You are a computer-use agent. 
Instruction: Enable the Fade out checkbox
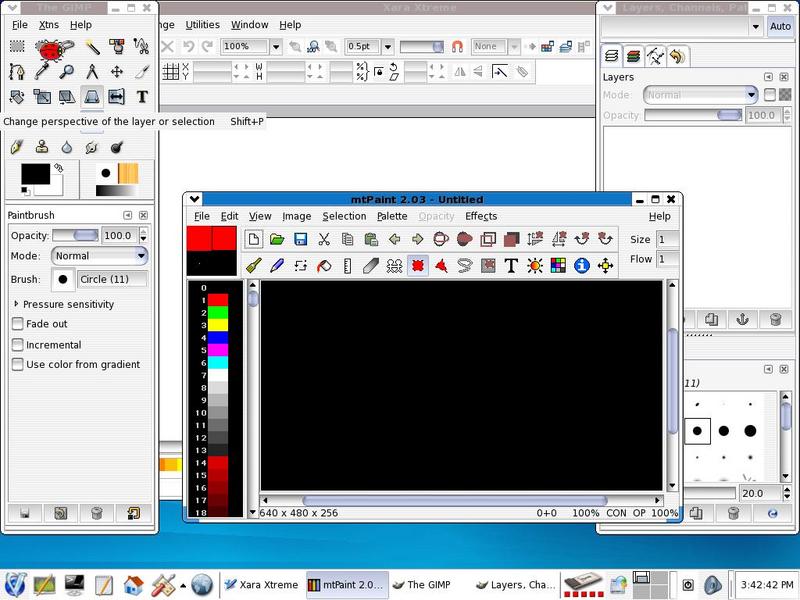click(18, 324)
